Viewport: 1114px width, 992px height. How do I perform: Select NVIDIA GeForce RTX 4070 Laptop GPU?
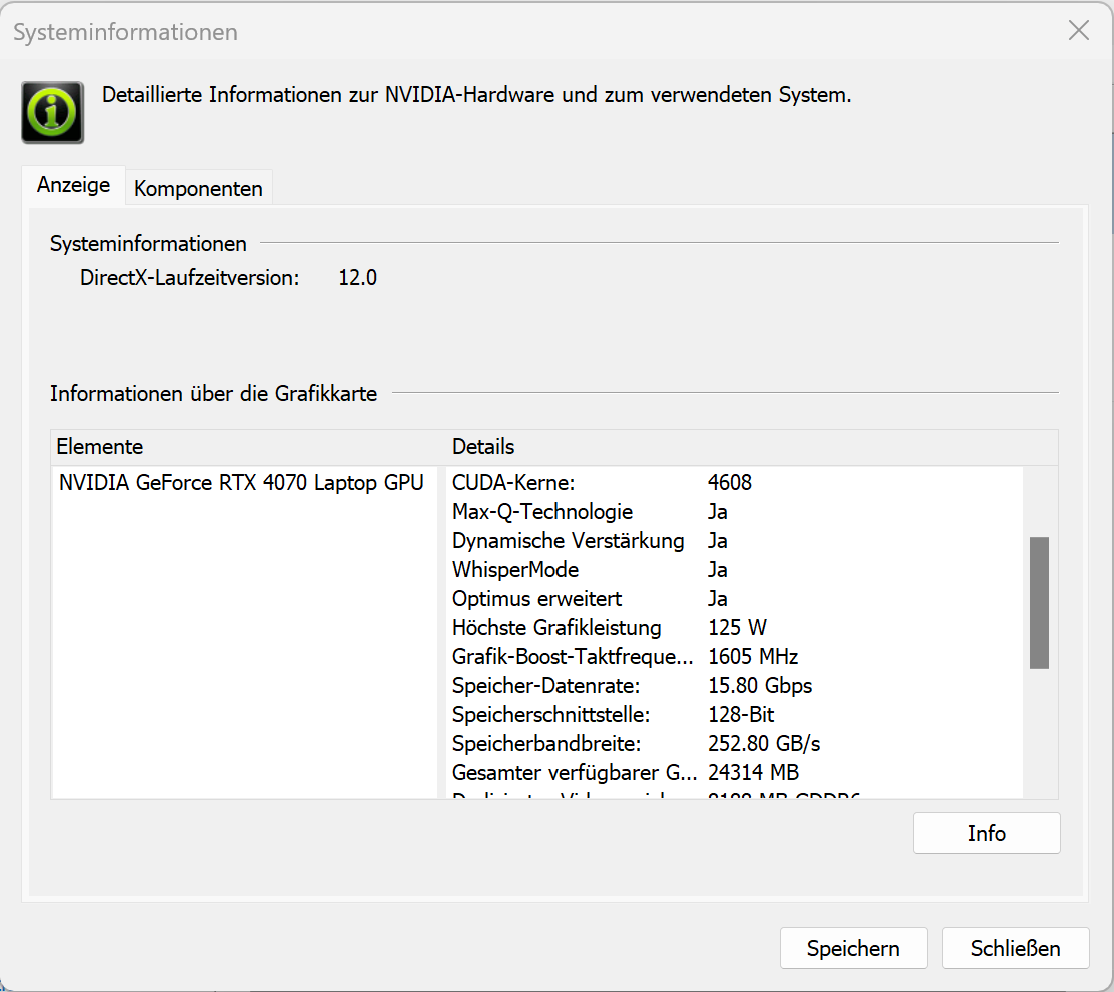[241, 483]
